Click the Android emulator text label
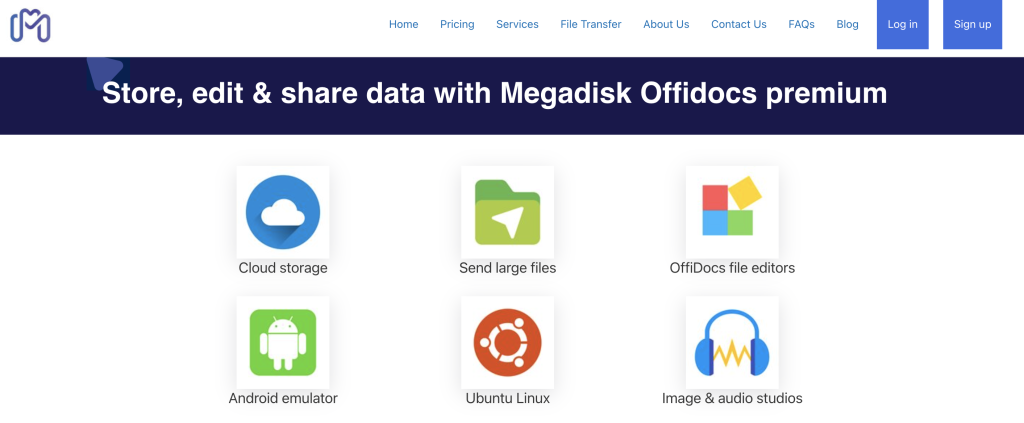 283,398
